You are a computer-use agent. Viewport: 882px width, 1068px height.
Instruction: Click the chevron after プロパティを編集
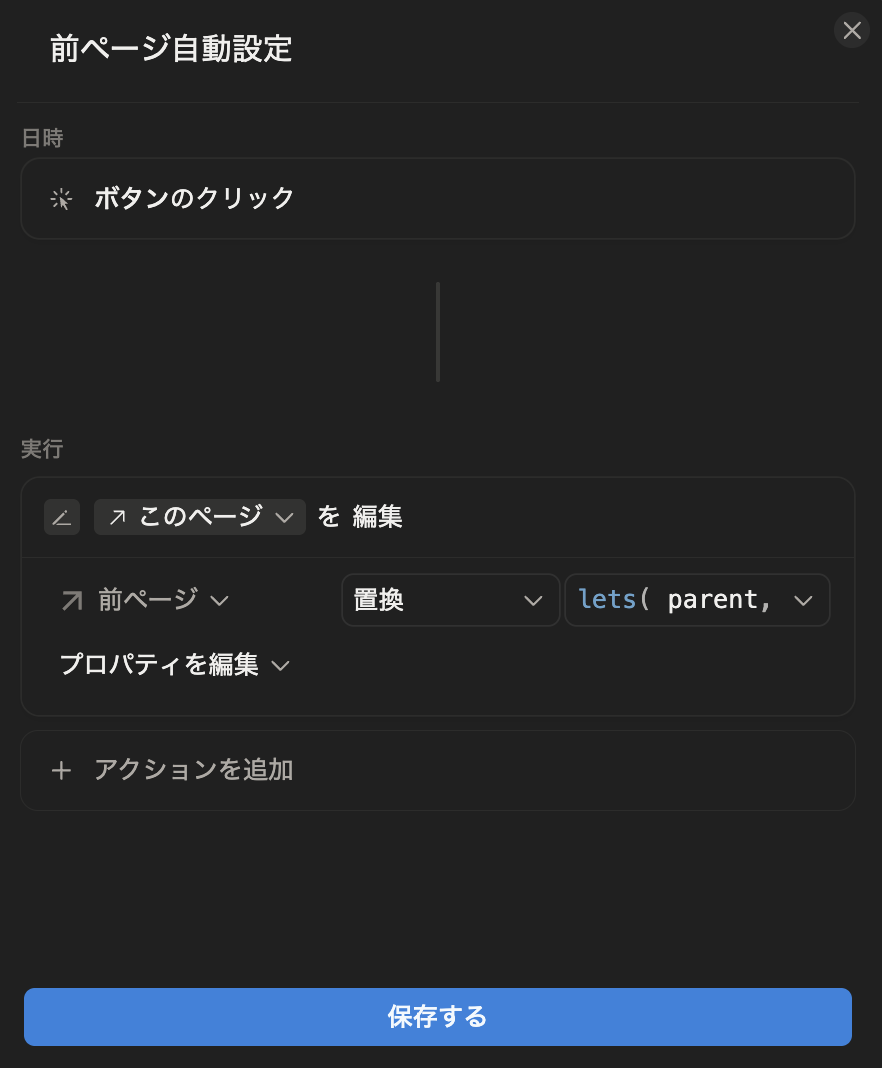(281, 665)
